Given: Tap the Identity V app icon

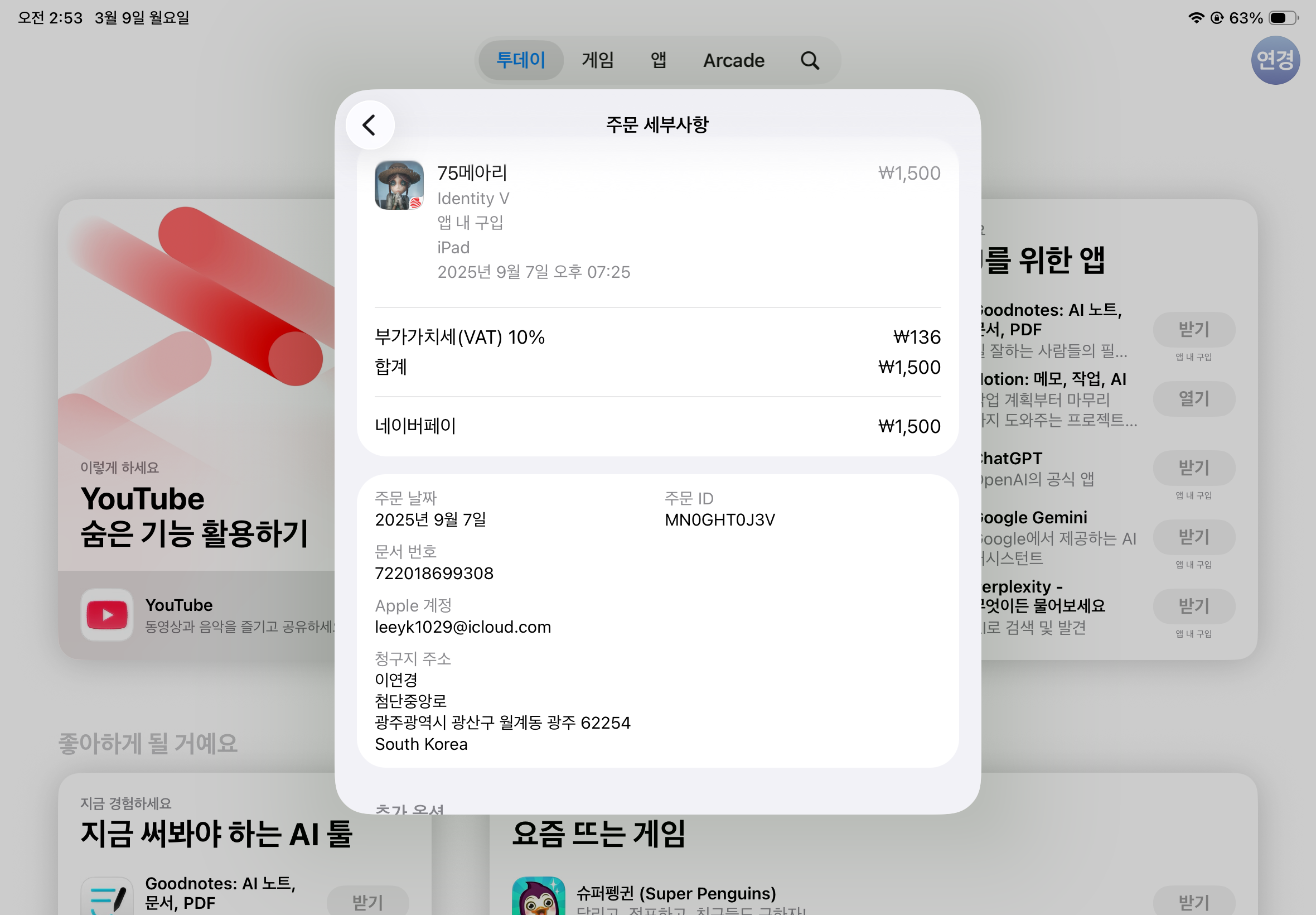Looking at the screenshot, I should [399, 185].
